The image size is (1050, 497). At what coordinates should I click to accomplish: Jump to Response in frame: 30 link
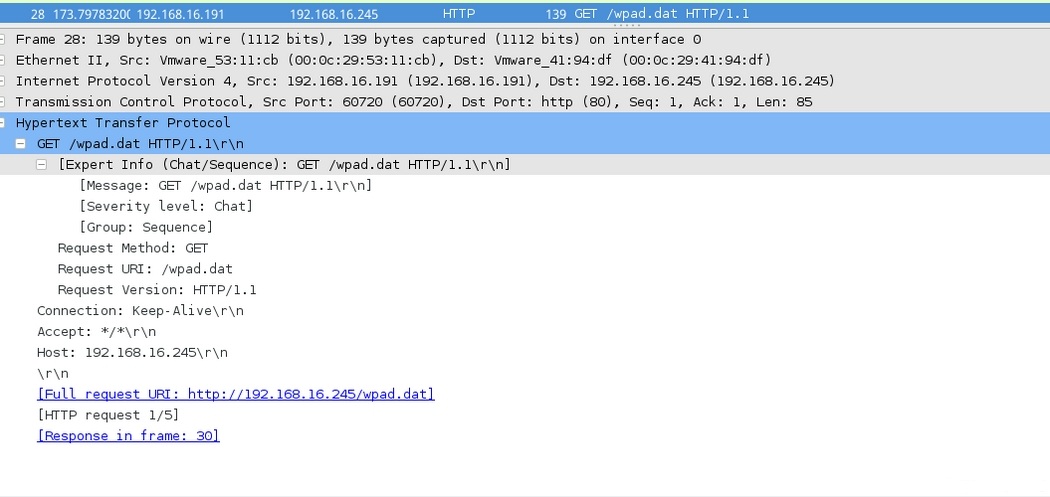click(x=128, y=436)
